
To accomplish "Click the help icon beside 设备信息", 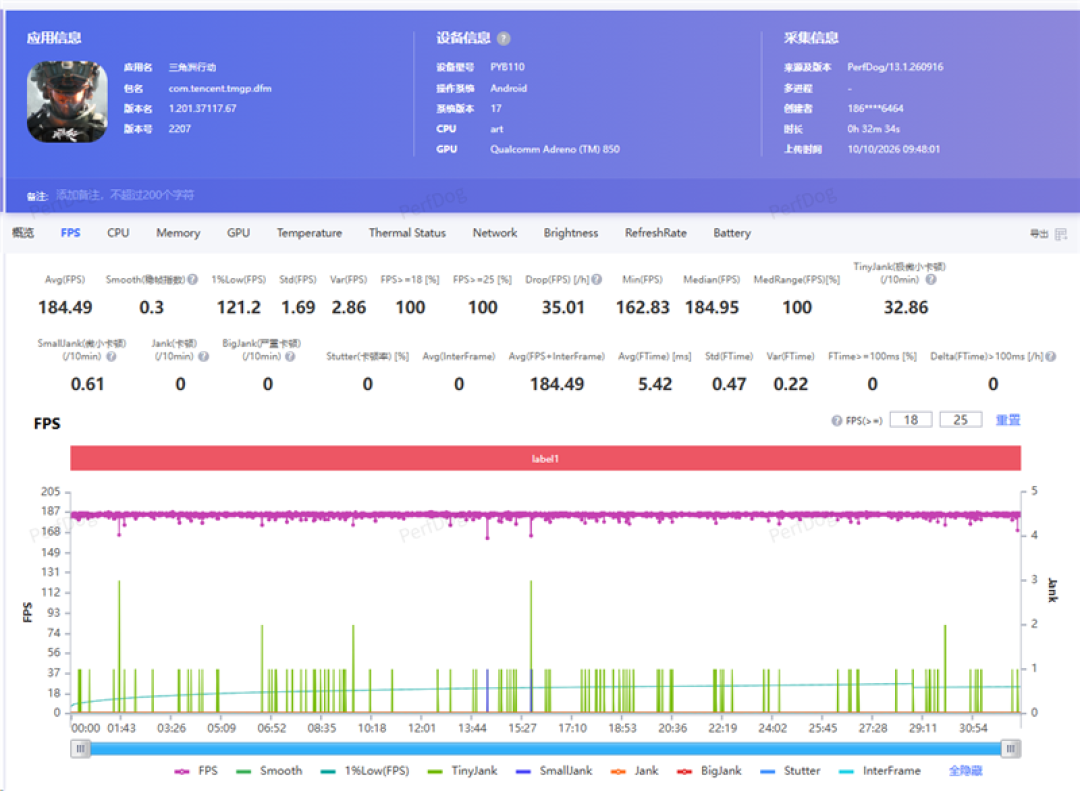I will 503,39.
